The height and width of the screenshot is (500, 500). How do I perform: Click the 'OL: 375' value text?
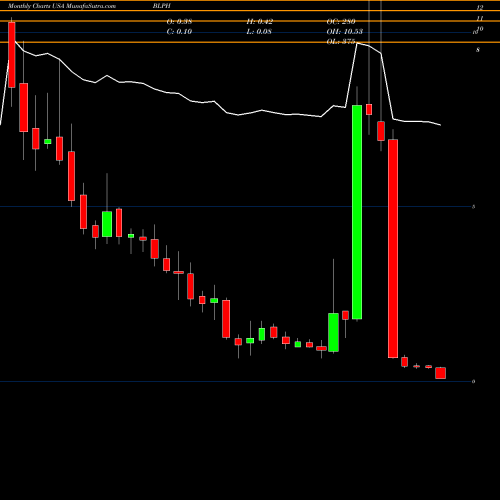341,42
